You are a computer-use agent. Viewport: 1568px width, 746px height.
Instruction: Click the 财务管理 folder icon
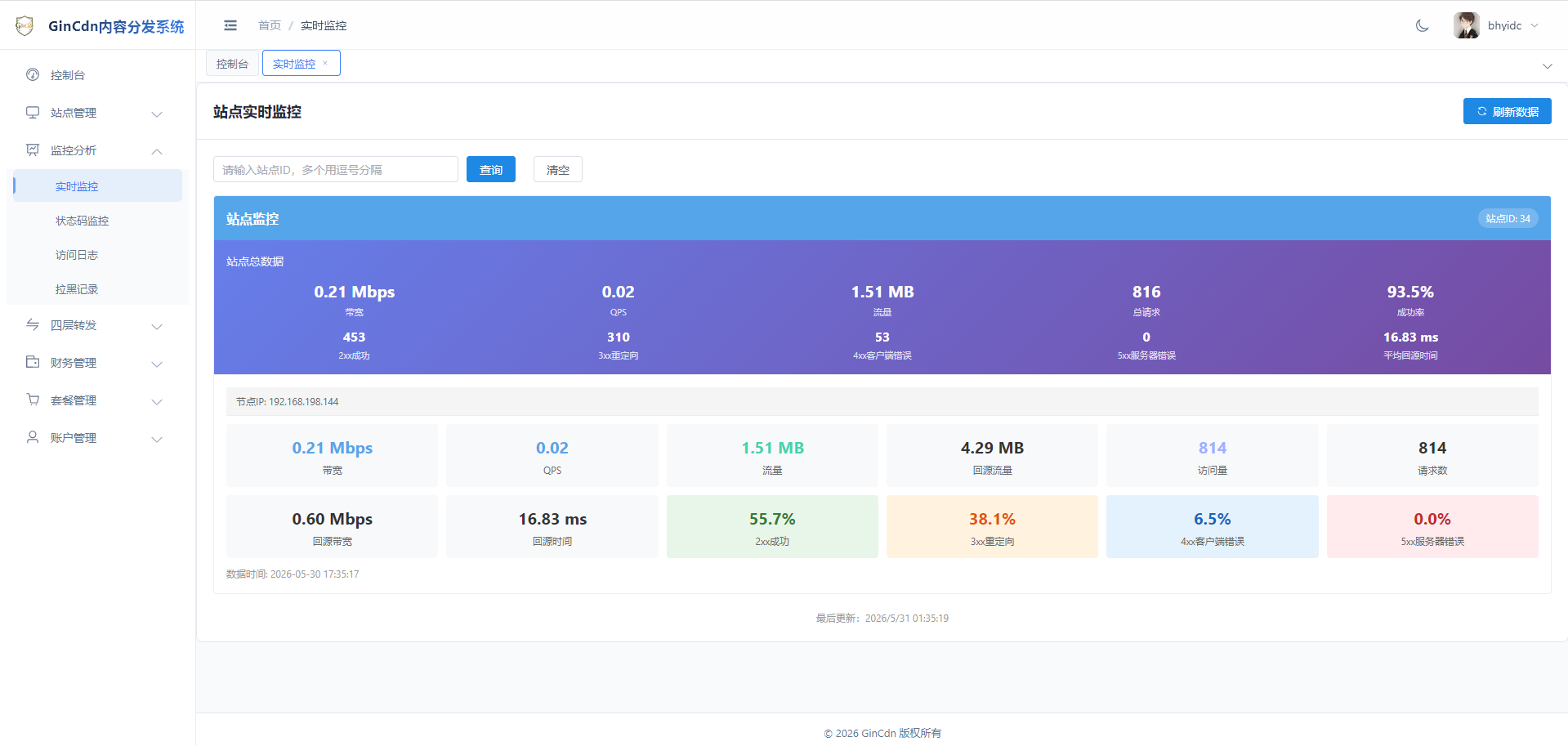(33, 362)
